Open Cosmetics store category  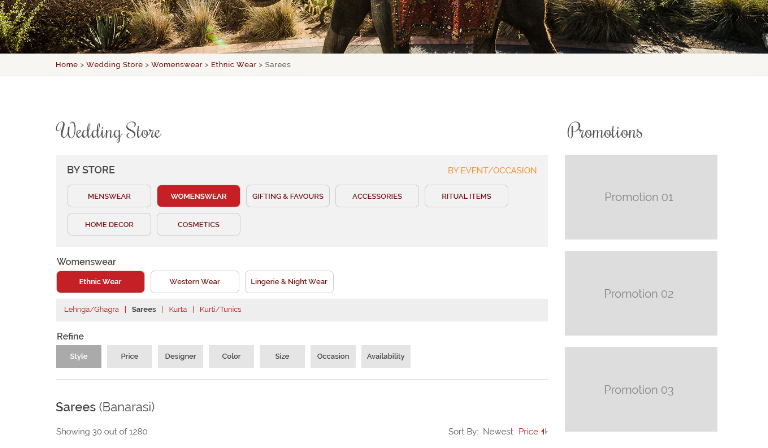198,224
